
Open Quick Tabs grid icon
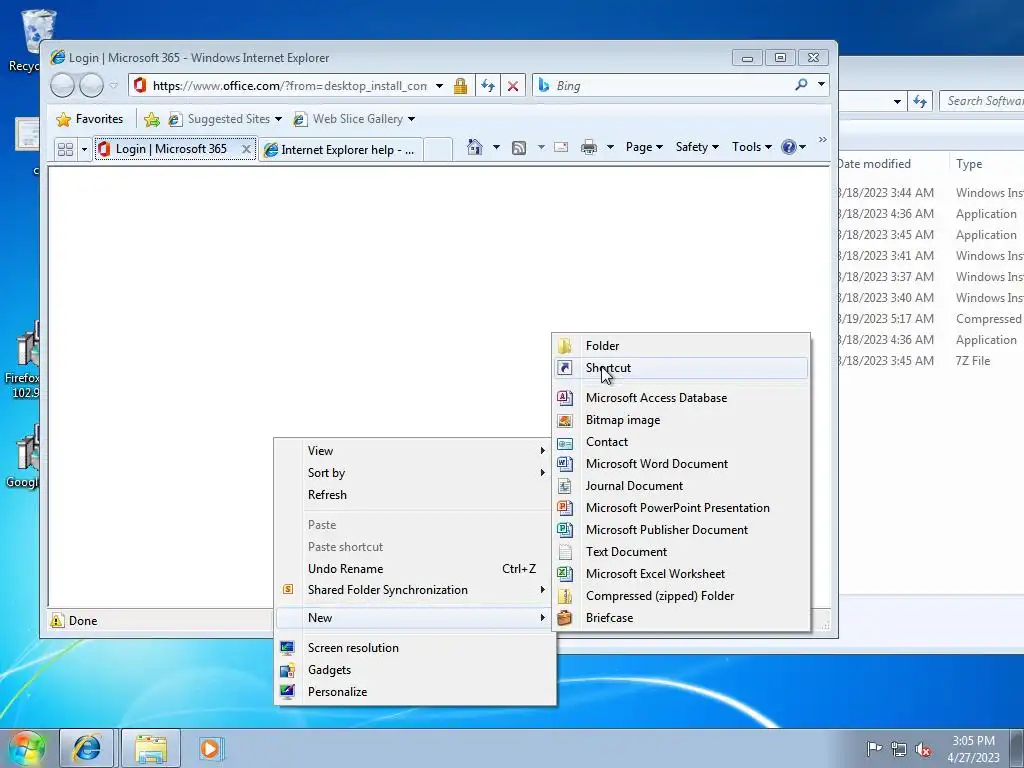65,149
